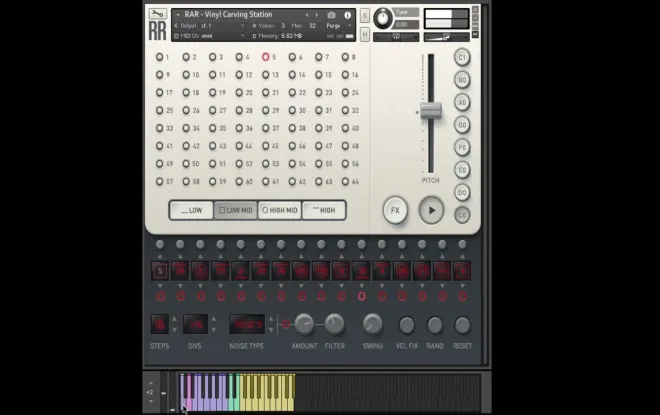Decrease STEPS with the down arrow
The image size is (660, 415).
174,330
